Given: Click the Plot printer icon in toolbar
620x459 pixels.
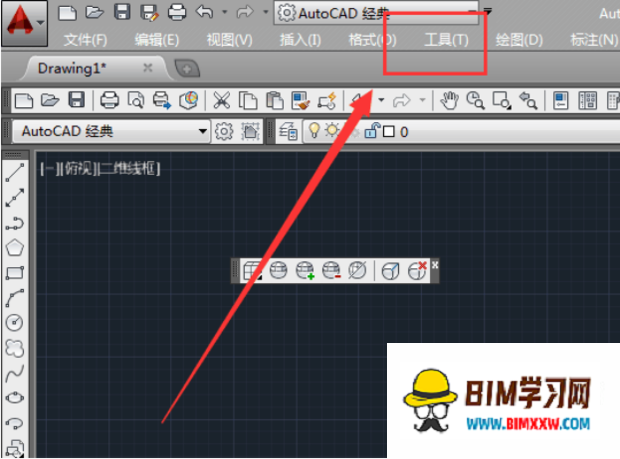Looking at the screenshot, I should [110, 100].
